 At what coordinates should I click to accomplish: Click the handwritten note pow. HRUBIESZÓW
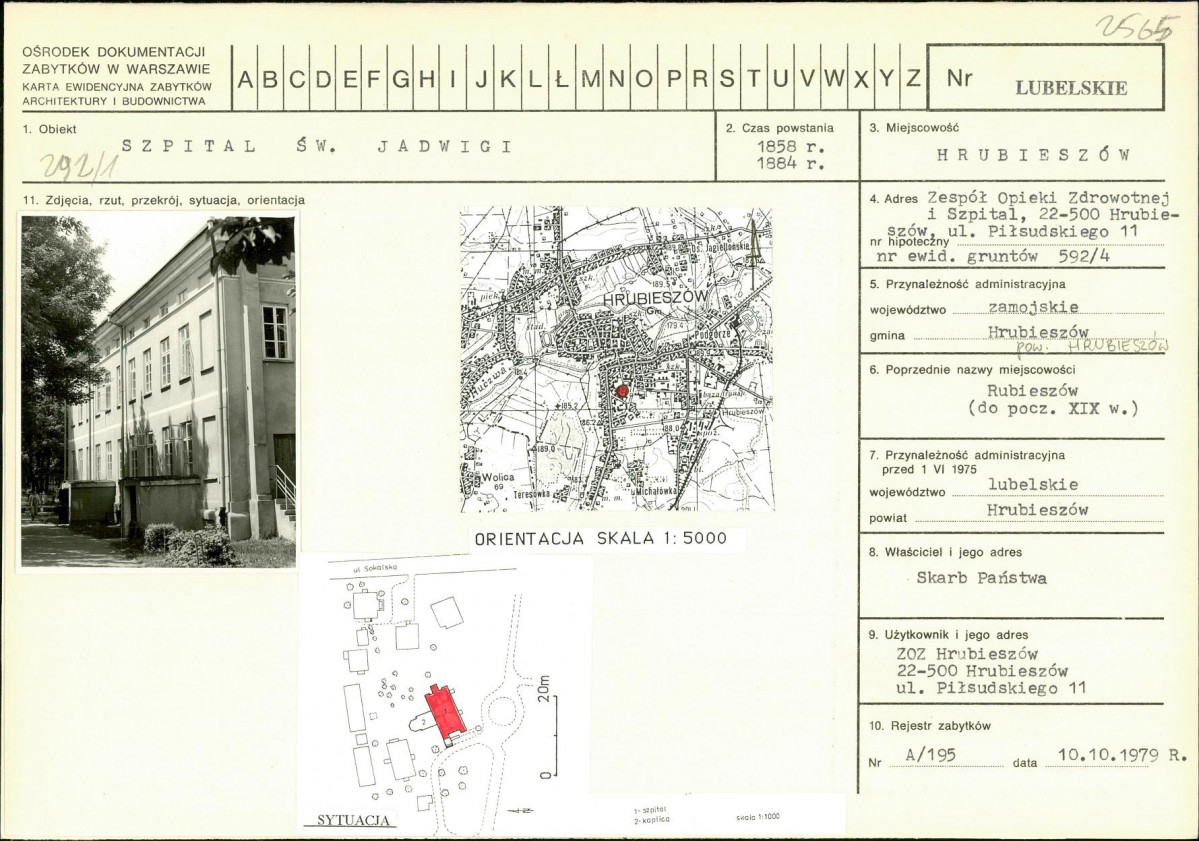pos(1092,346)
